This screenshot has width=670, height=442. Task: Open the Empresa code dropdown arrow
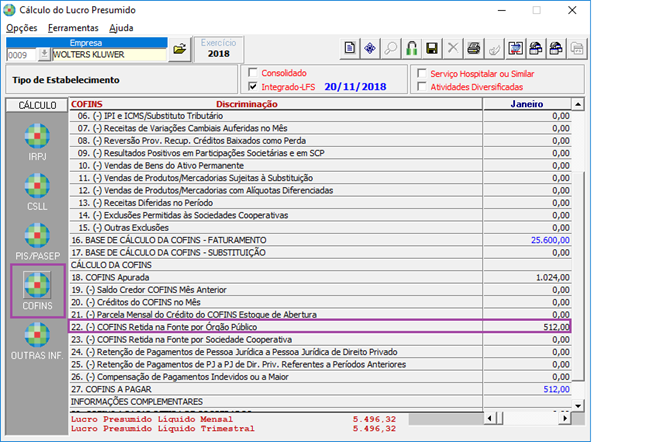point(44,54)
